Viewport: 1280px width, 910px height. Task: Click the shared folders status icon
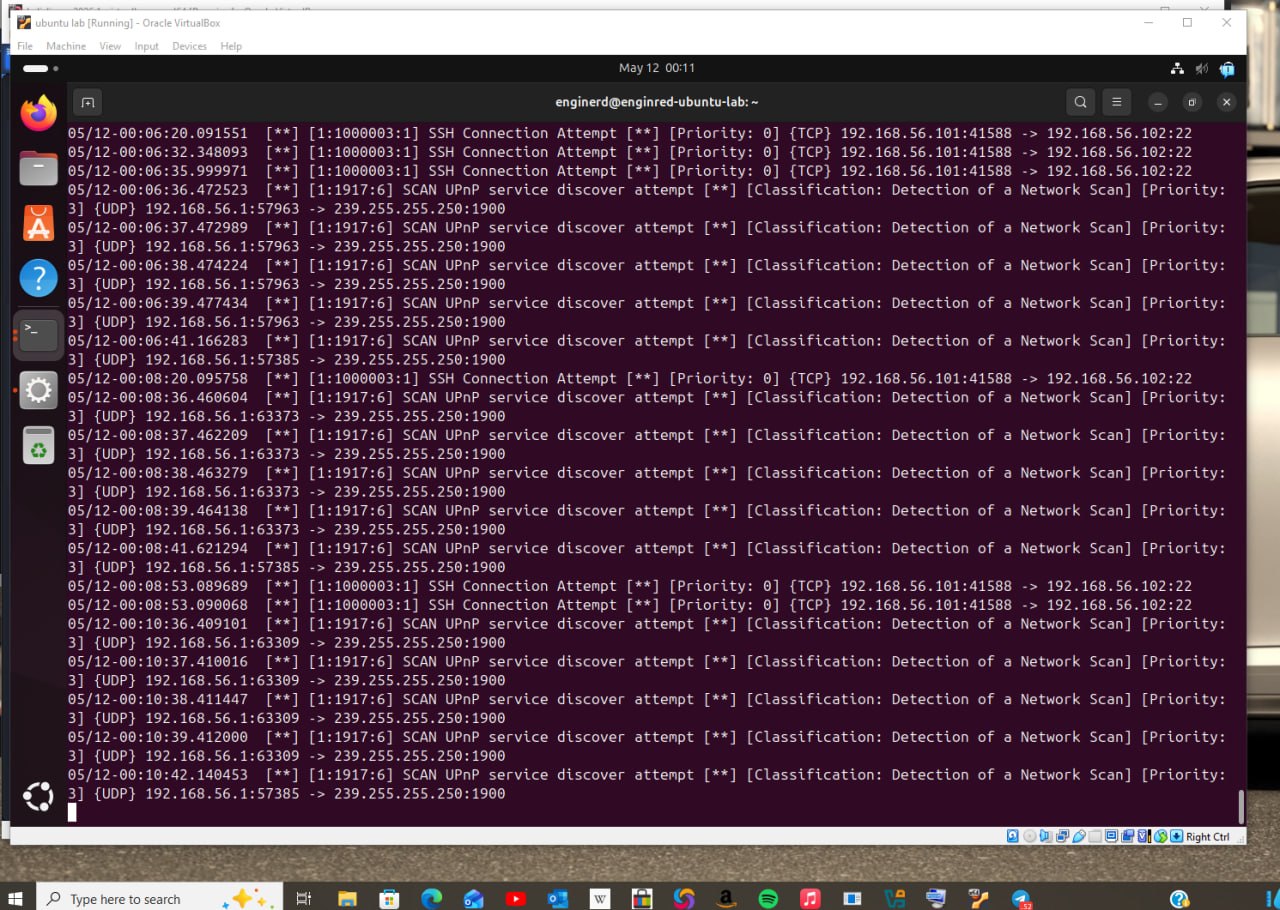pyautogui.click(x=1095, y=836)
